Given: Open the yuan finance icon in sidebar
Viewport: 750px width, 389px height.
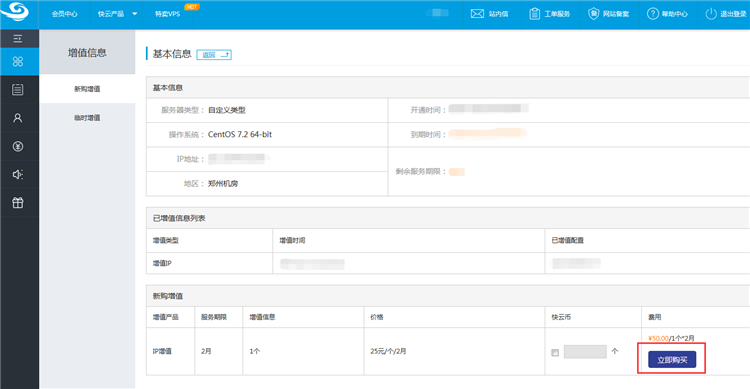Looking at the screenshot, I should tap(18, 146).
